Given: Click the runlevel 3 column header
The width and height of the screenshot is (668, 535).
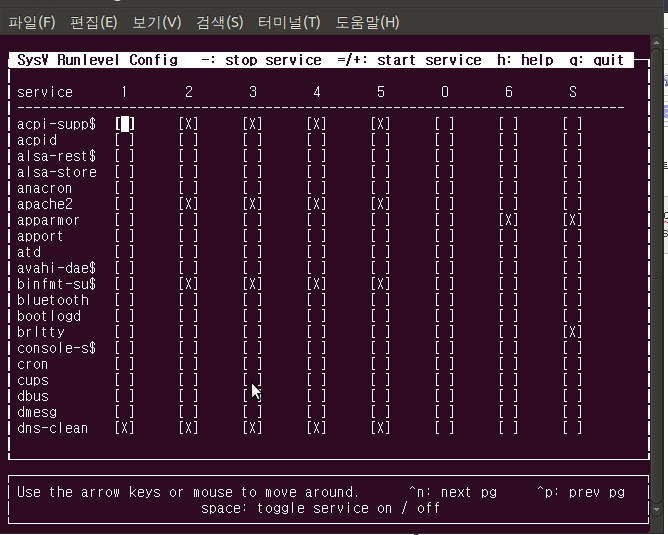Looking at the screenshot, I should tap(253, 92).
